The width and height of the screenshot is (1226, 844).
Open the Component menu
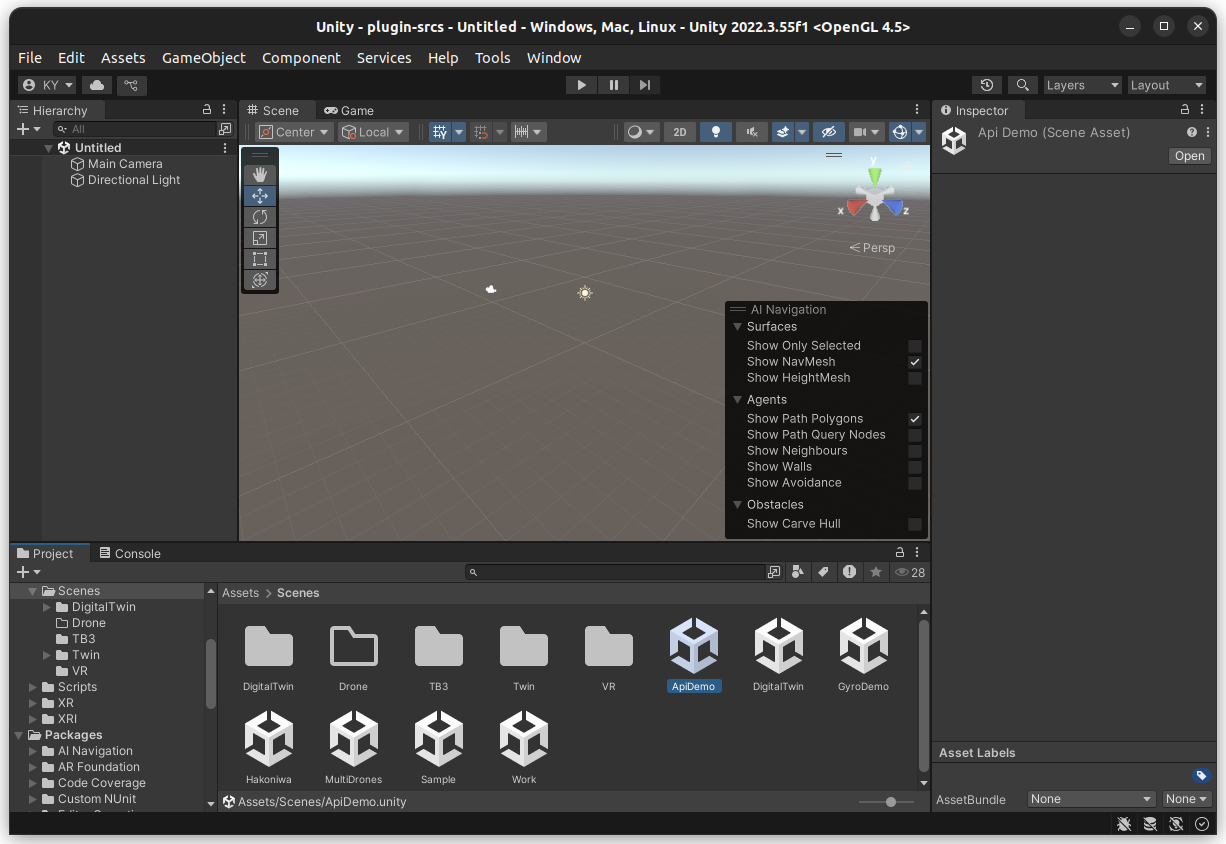coord(301,58)
